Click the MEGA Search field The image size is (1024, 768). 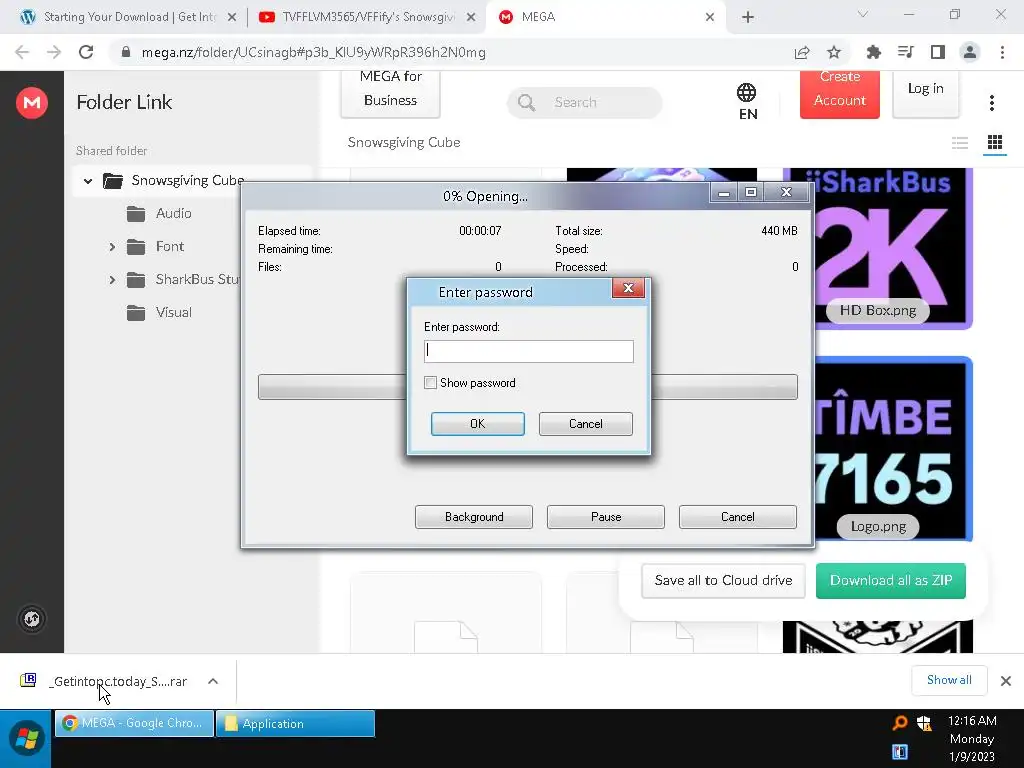[584, 103]
